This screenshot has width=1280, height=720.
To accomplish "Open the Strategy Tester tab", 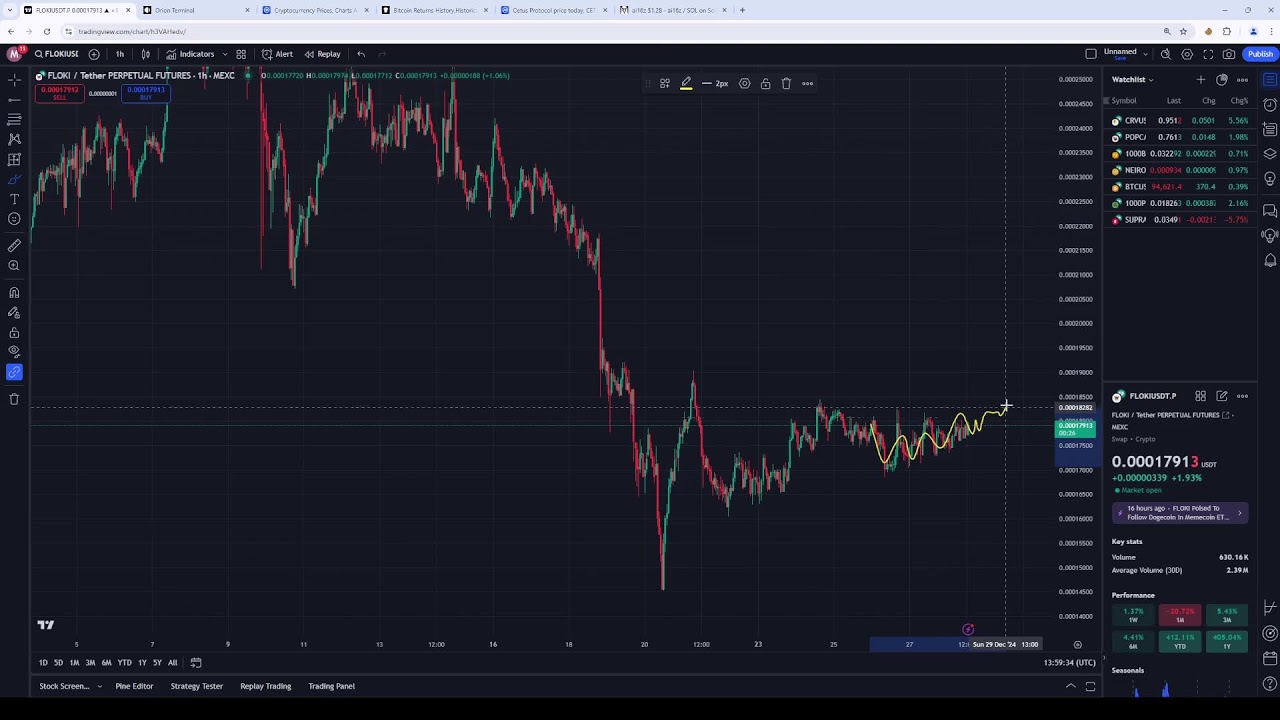I will coord(196,686).
